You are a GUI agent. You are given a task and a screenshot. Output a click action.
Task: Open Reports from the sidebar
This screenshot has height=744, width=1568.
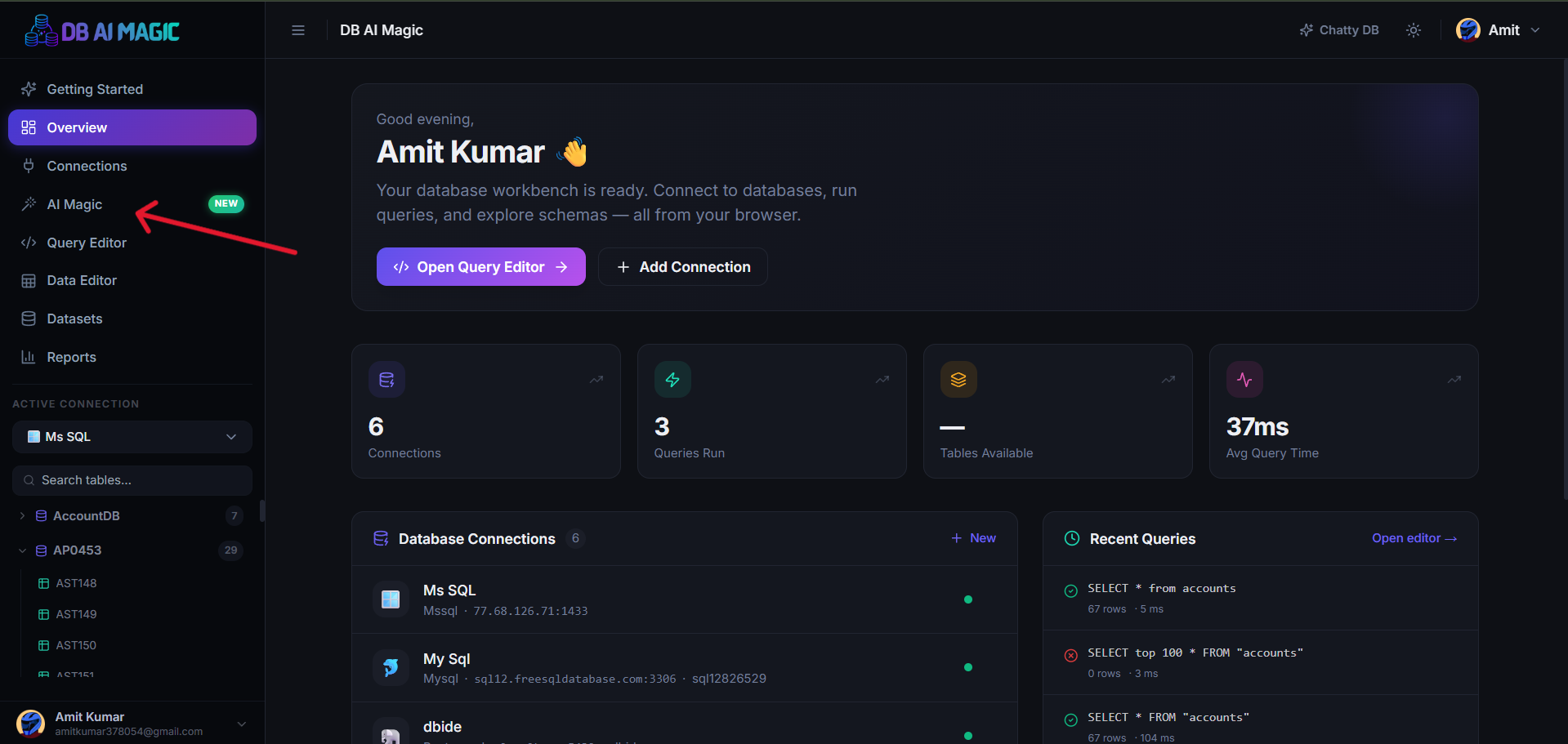132,357
